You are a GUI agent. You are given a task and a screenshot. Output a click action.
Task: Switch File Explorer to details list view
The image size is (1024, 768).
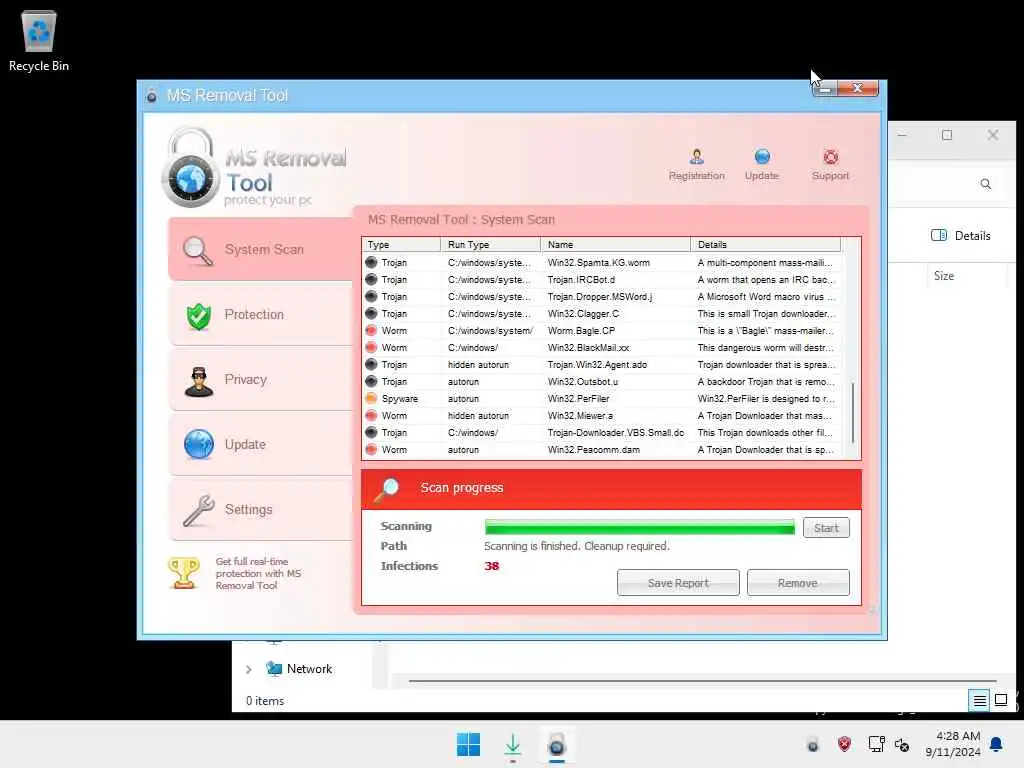(x=980, y=701)
